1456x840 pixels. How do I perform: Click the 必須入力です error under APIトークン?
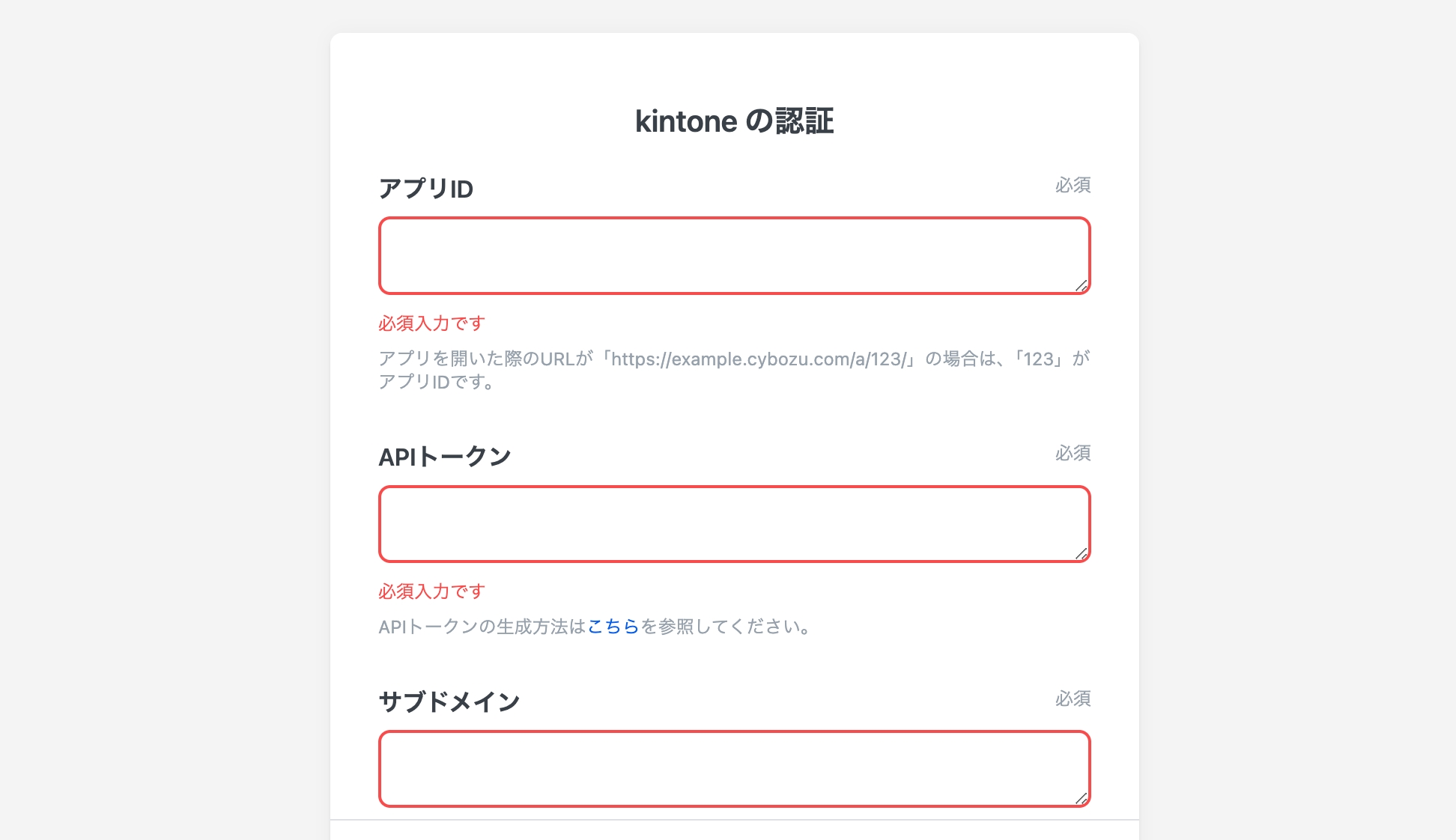point(431,591)
